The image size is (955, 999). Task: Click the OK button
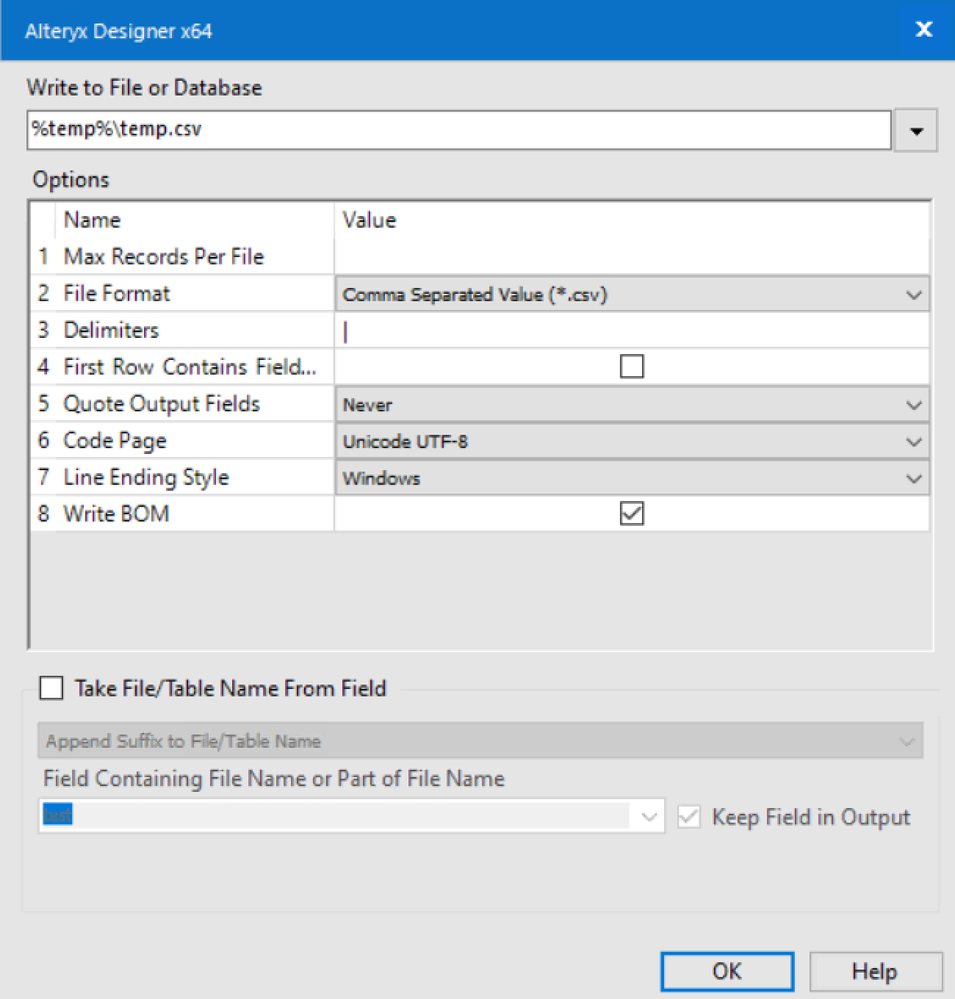[x=727, y=972]
